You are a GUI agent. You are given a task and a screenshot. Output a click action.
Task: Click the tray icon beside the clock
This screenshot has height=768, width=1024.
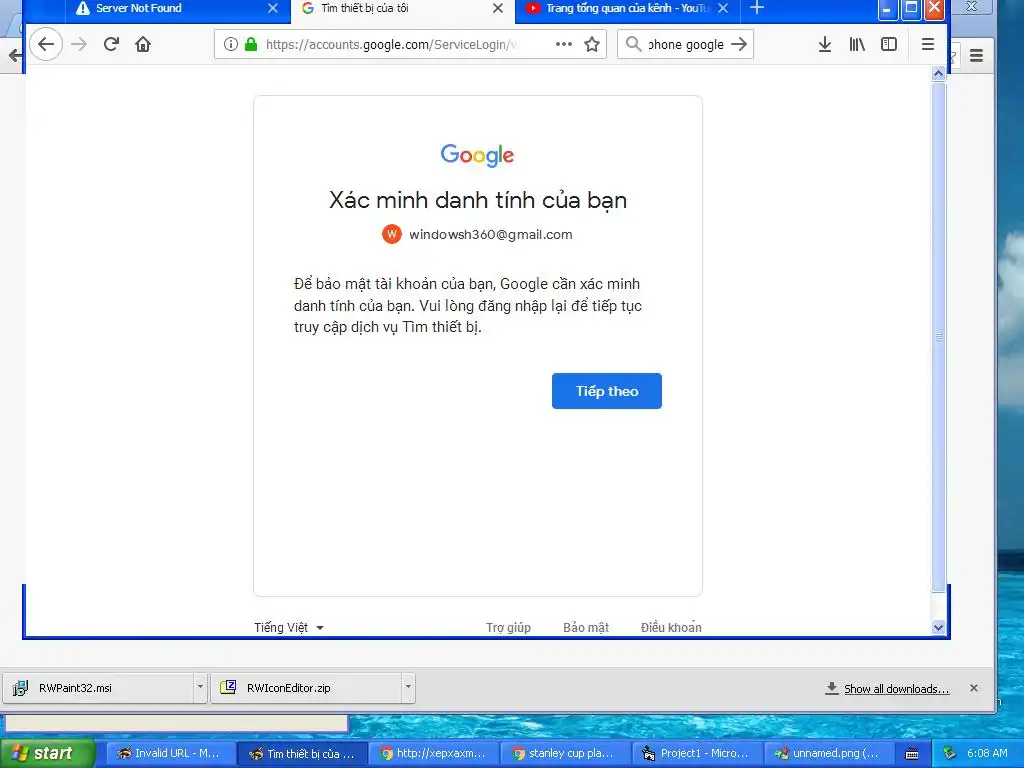(949, 754)
